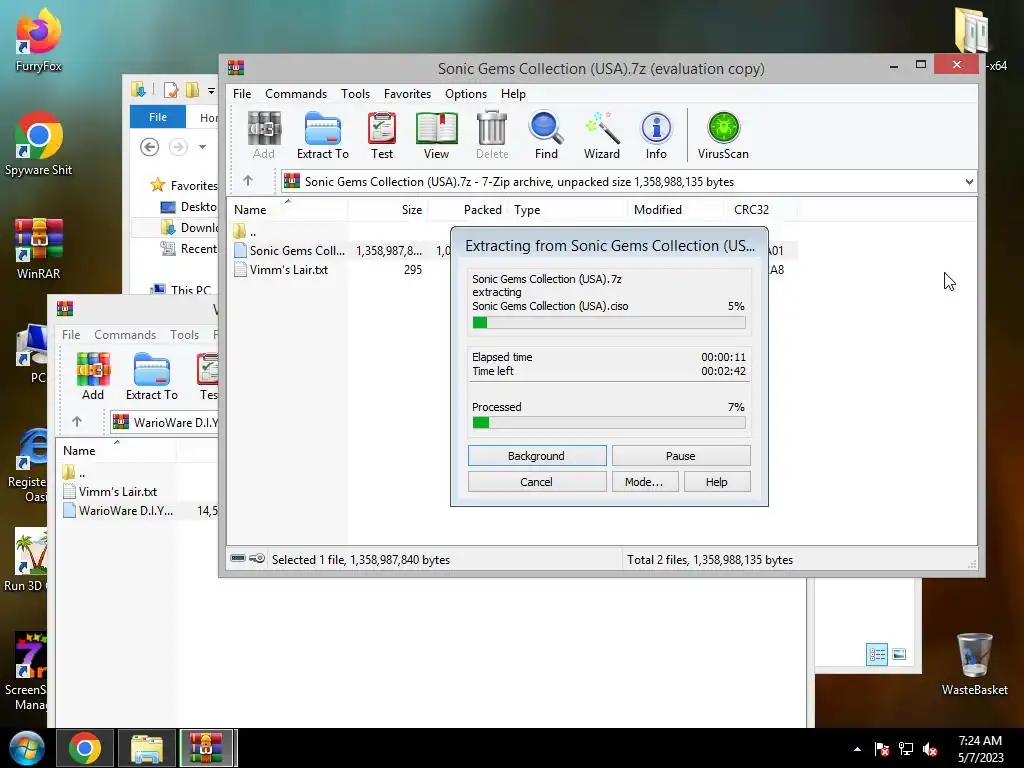Open the Favorites menu
1024x768 pixels.
(x=407, y=93)
